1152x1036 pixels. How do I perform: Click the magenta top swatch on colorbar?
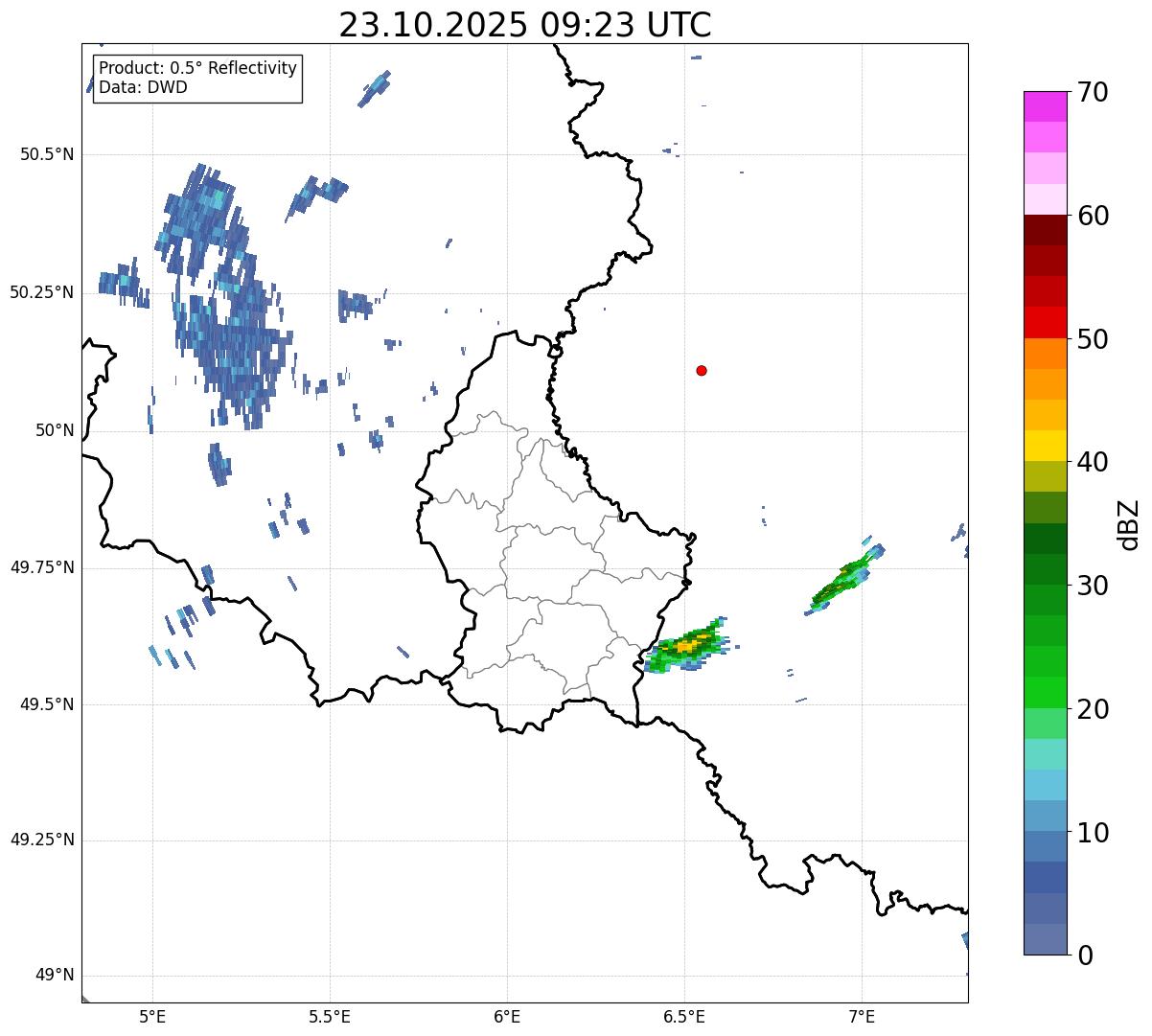click(1045, 106)
